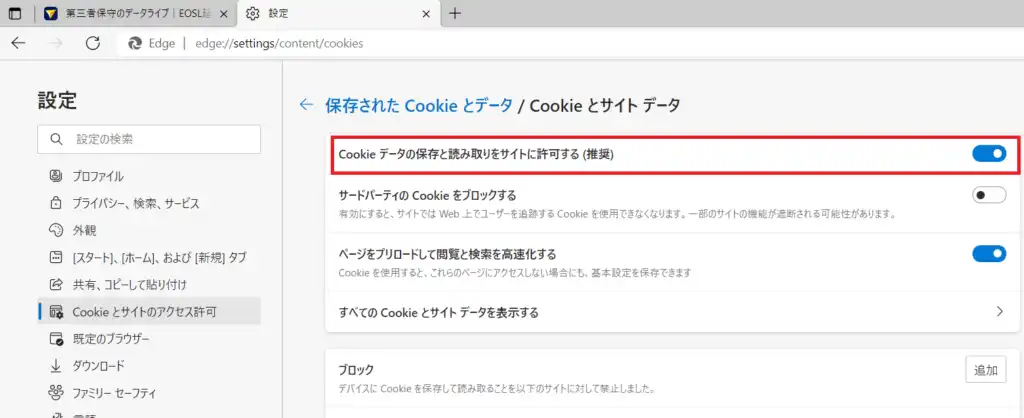Viewport: 1024px width, 418px height.
Task: Close the 設定 tab
Action: [x=426, y=14]
